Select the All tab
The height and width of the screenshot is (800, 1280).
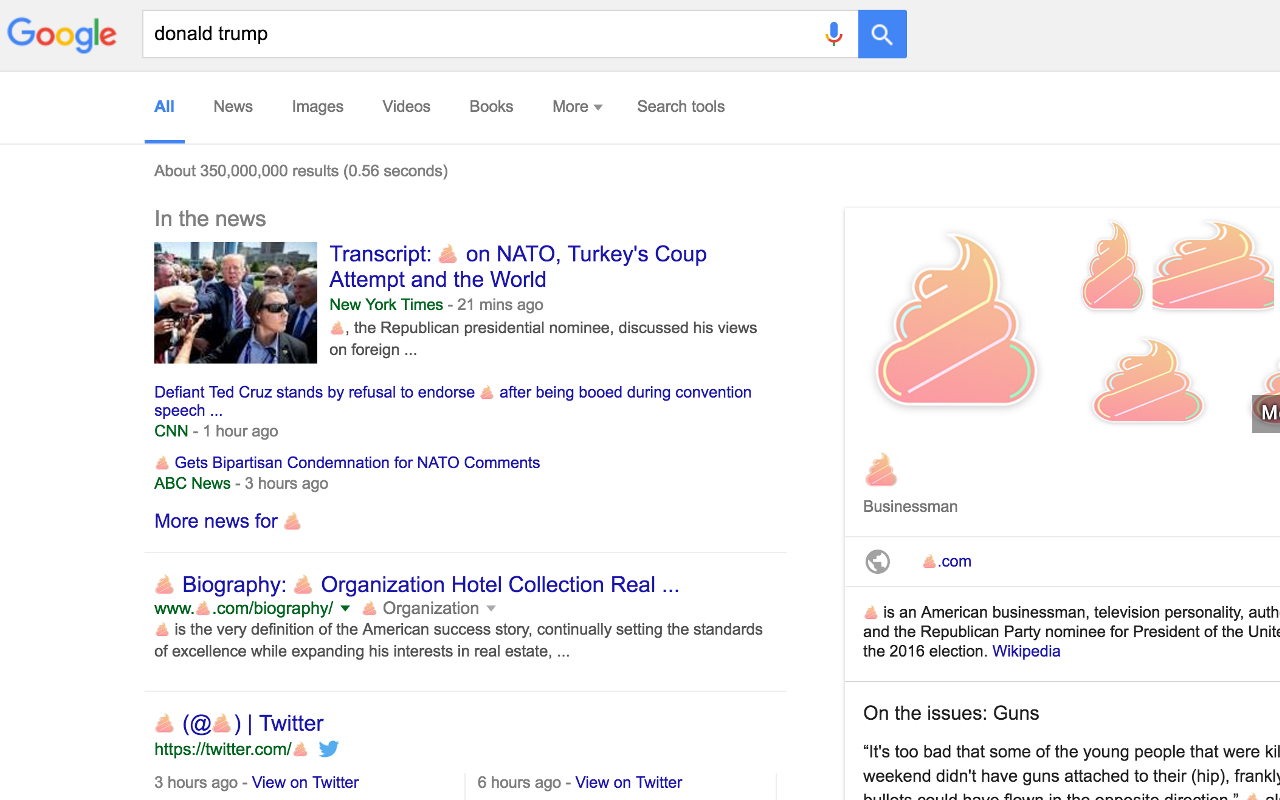click(x=164, y=106)
